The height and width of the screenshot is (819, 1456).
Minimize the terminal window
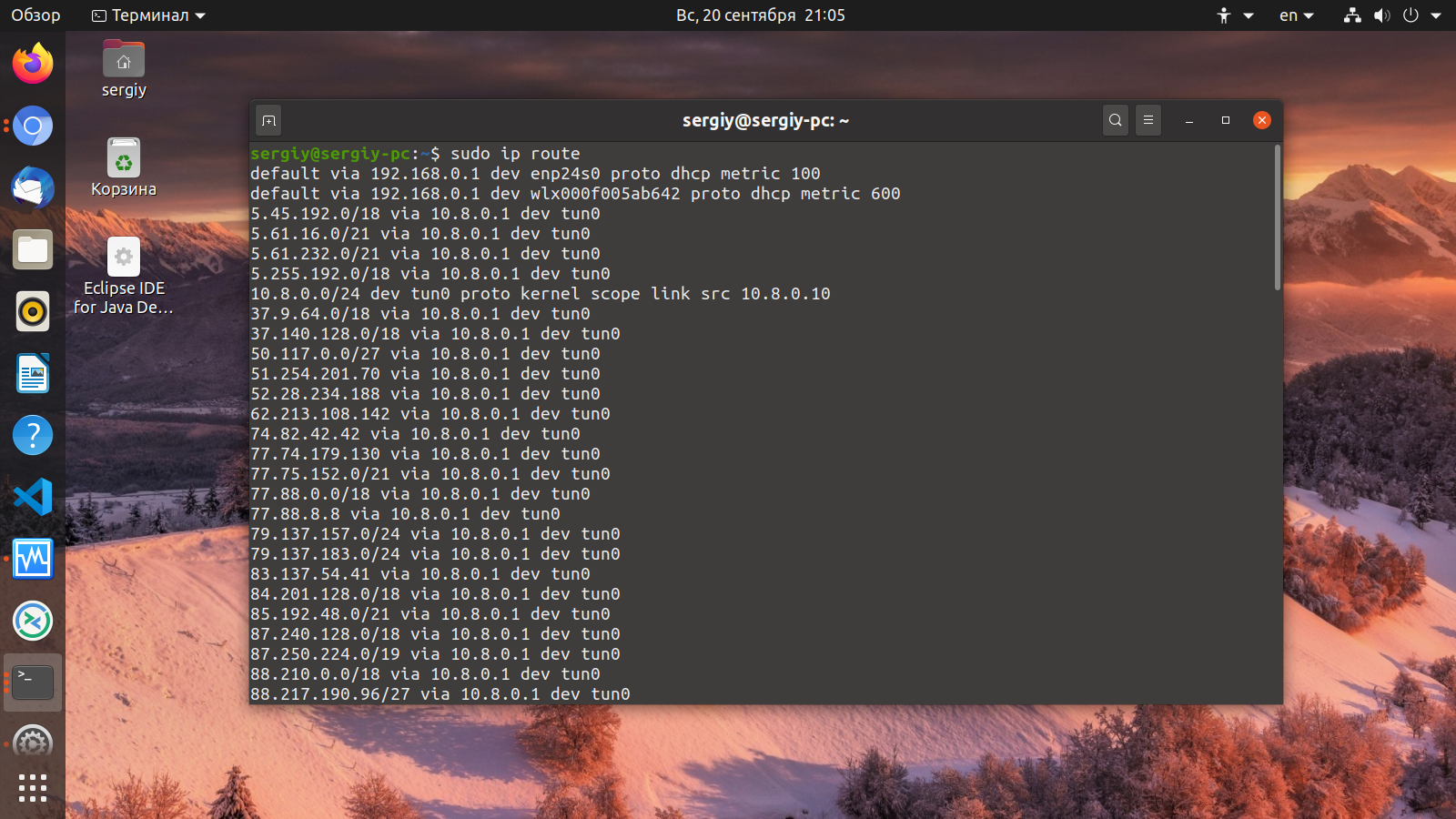coord(1189,120)
